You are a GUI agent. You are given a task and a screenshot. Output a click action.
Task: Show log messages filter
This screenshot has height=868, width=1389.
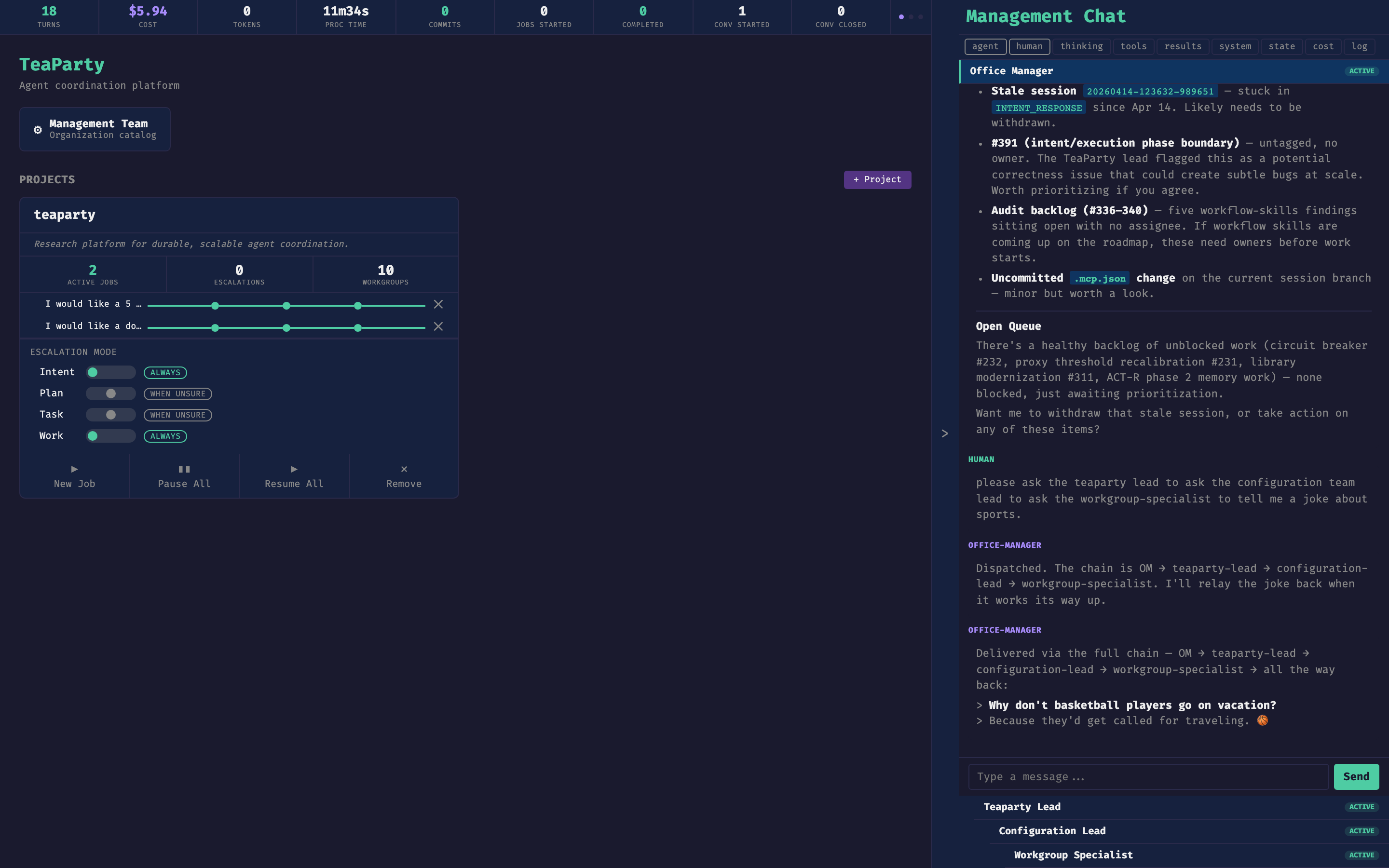[x=1359, y=46]
